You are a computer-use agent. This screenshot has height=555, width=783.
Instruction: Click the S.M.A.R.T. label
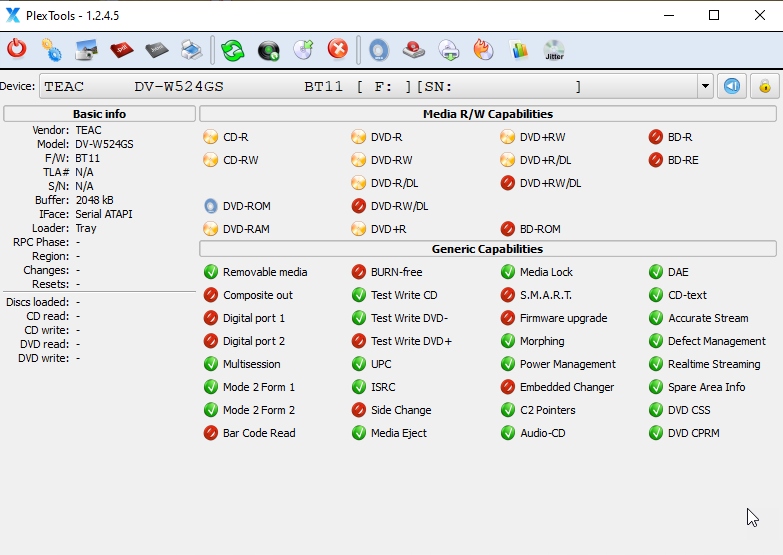[x=546, y=295]
